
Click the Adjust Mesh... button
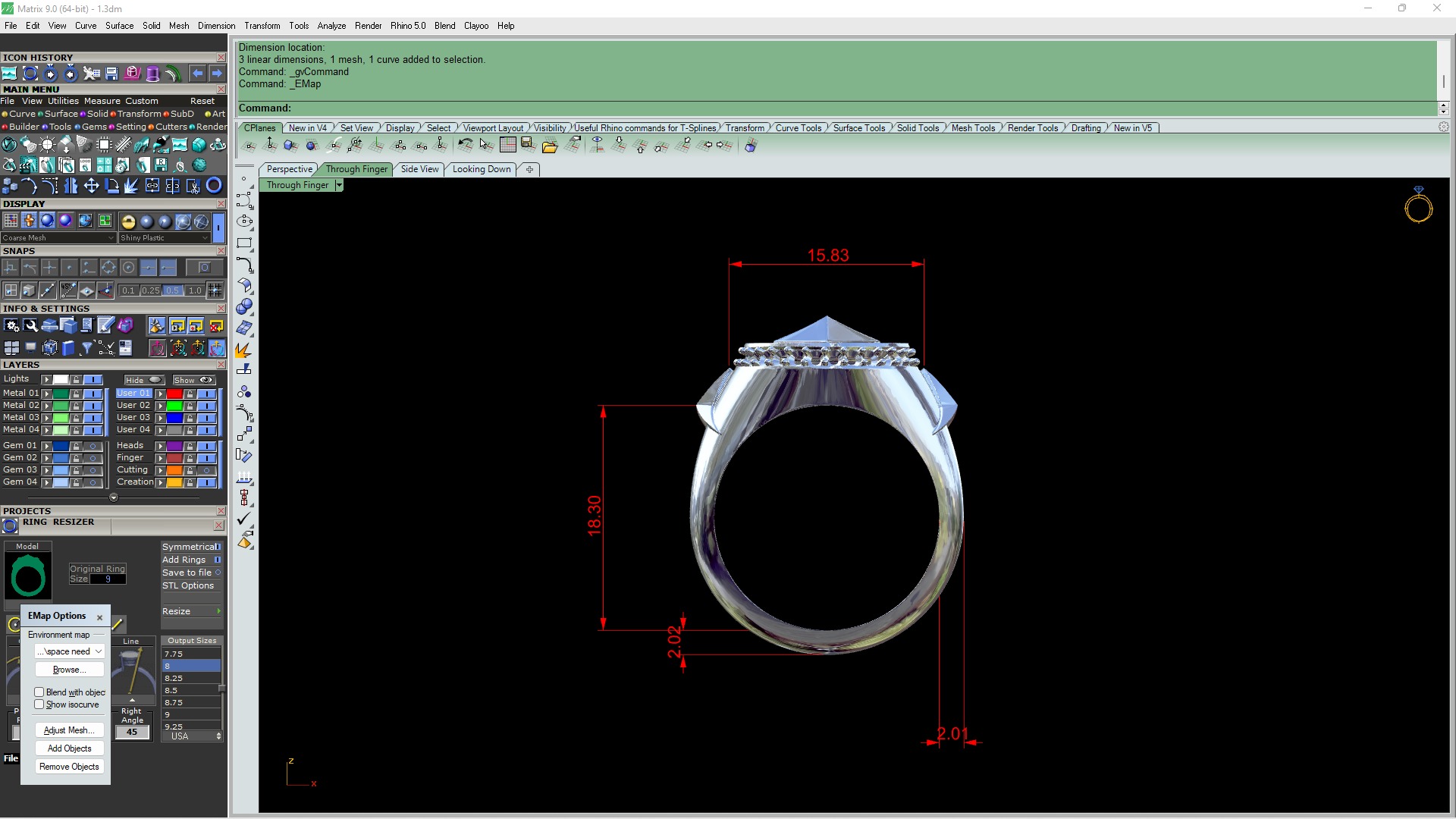69,730
